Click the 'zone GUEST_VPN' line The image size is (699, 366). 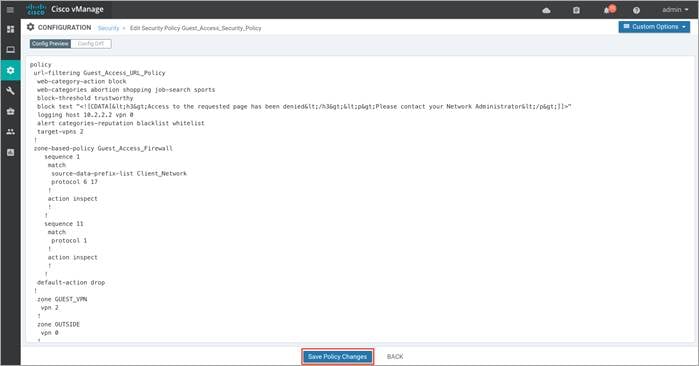click(62, 299)
